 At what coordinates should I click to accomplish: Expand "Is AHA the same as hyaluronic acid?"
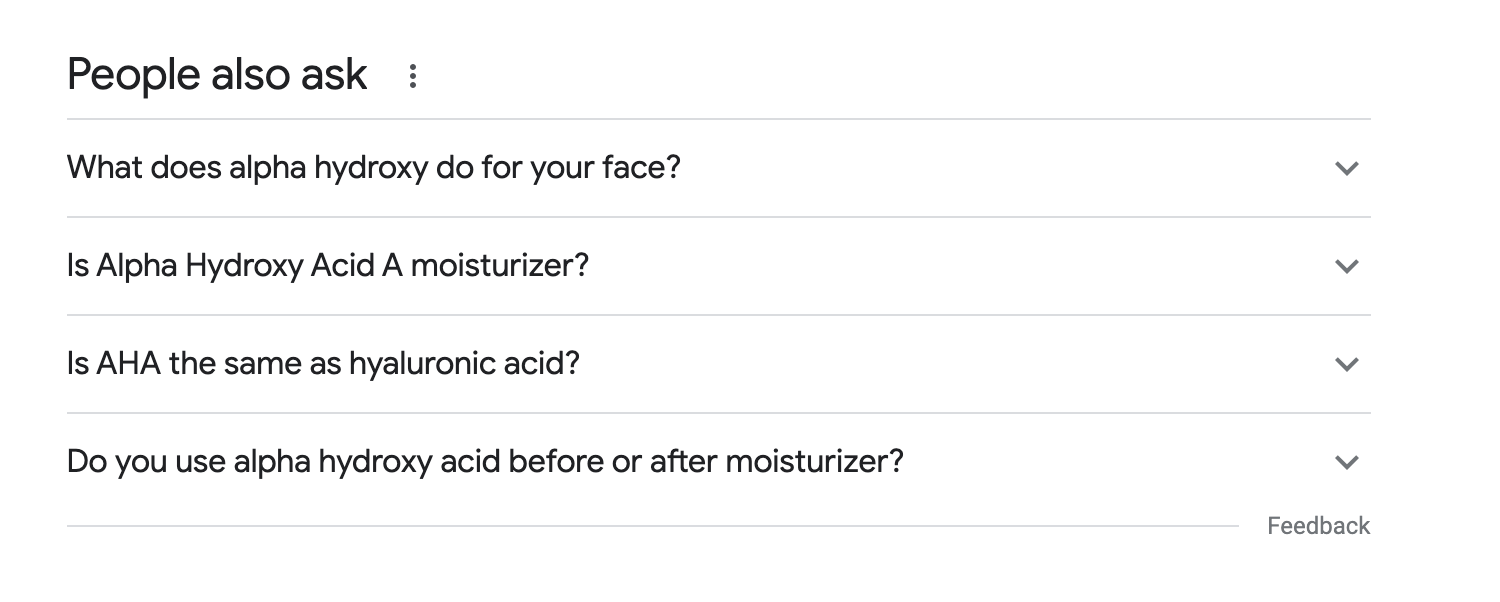tap(323, 363)
